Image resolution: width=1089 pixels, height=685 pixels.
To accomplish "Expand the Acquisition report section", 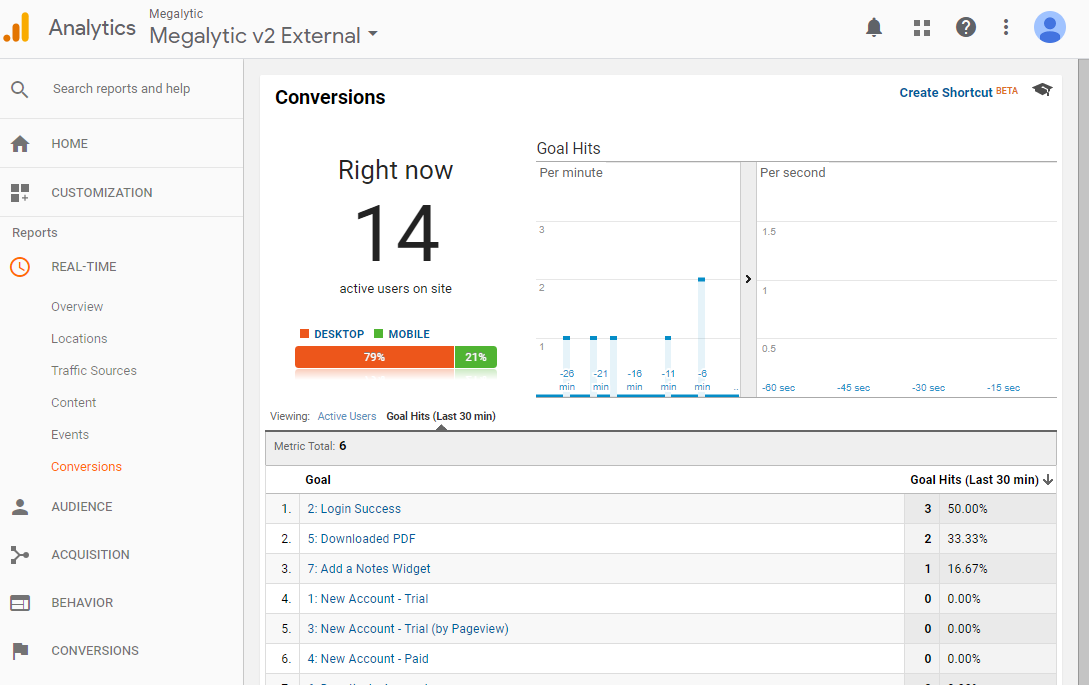I will point(90,555).
